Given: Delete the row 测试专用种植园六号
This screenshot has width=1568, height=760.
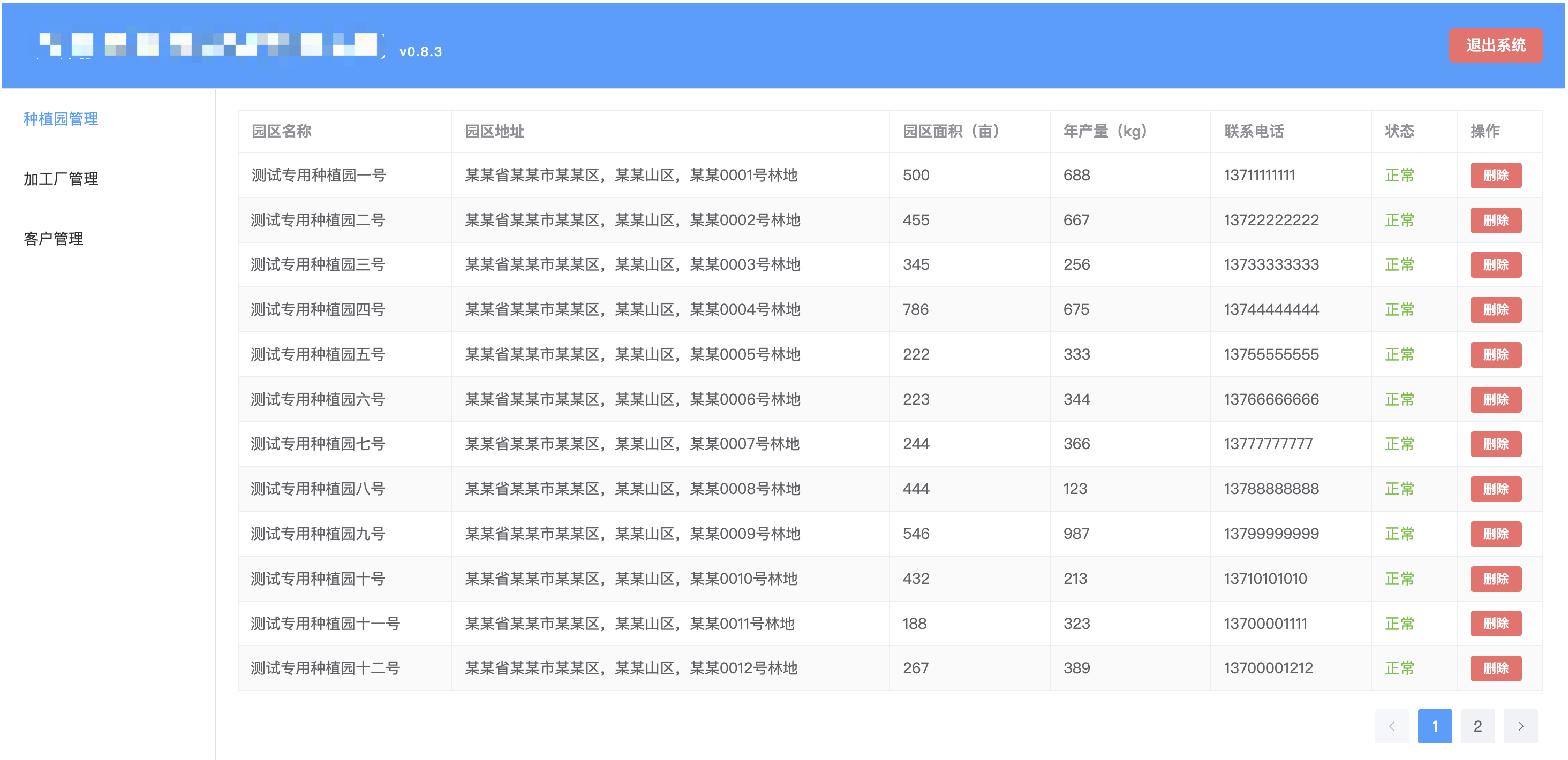Looking at the screenshot, I should coord(1496,400).
